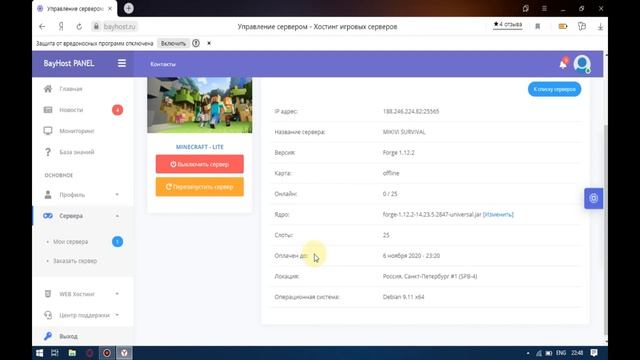
Task: Select Мои сервера submenu item
Action: [70, 242]
